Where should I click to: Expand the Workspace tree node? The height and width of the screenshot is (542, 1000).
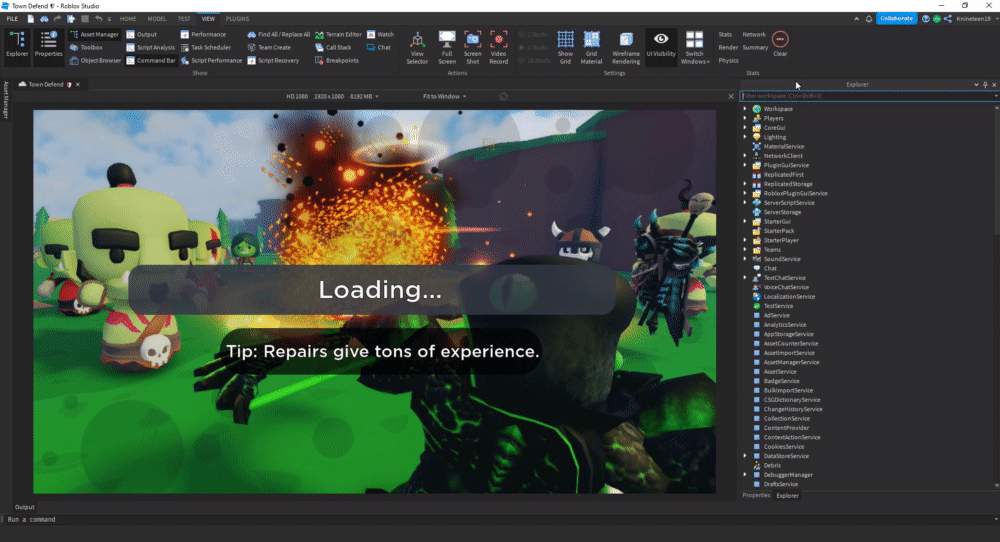pos(745,109)
